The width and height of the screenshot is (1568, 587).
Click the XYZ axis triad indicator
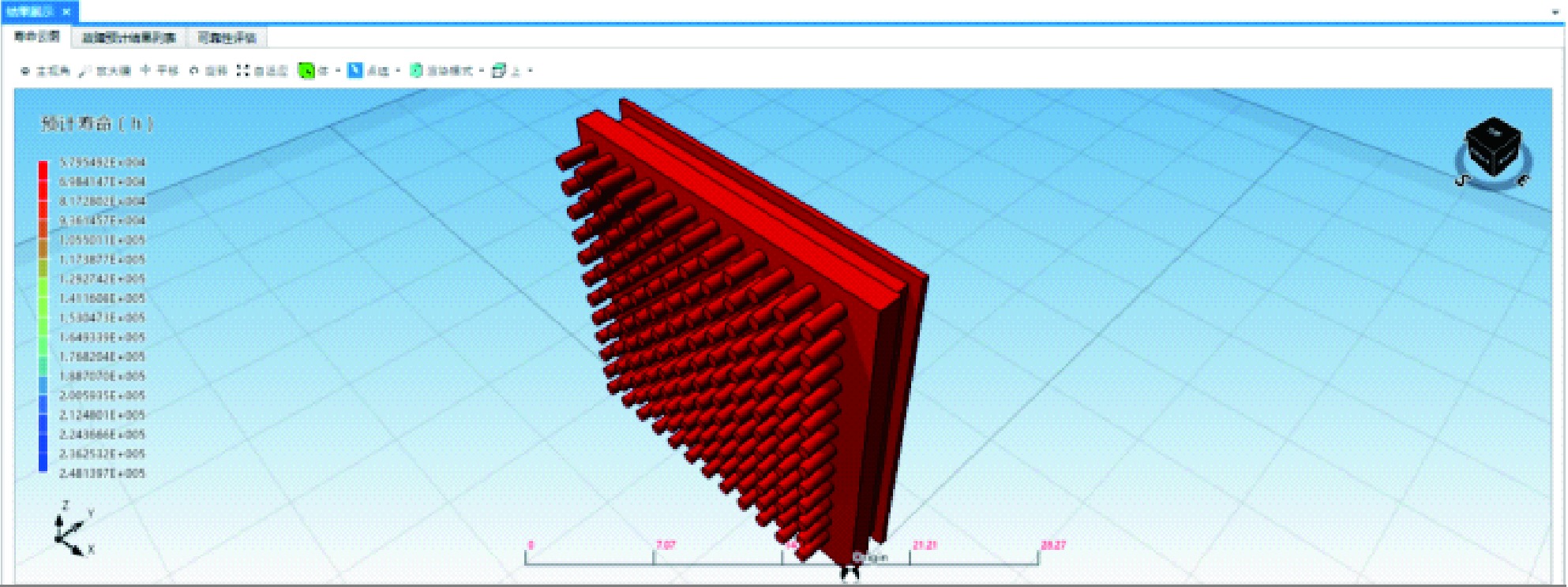coord(71,531)
